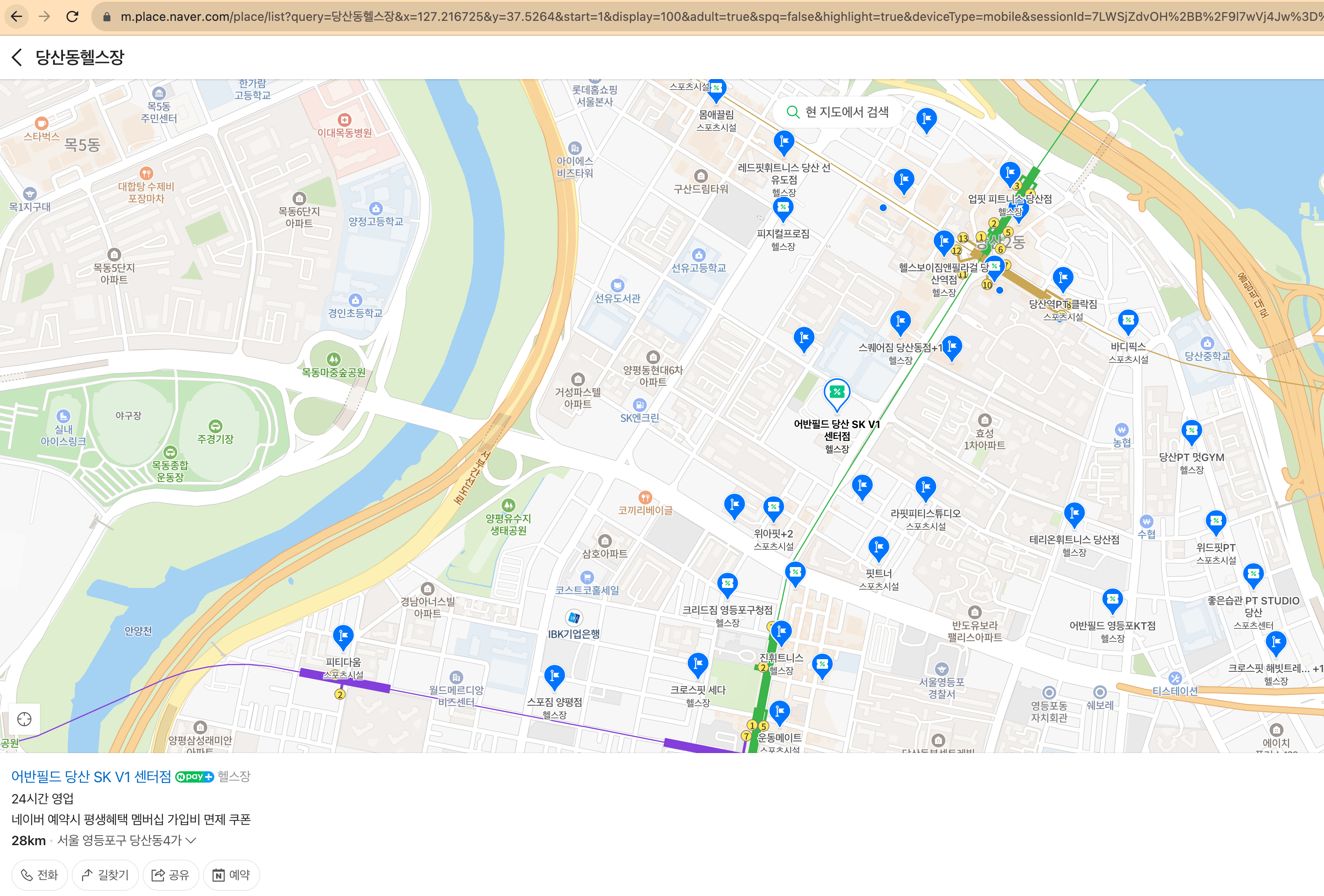Go back using the arrow beside 당산동헬스장
Image resolution: width=1324 pixels, height=896 pixels.
(x=17, y=57)
